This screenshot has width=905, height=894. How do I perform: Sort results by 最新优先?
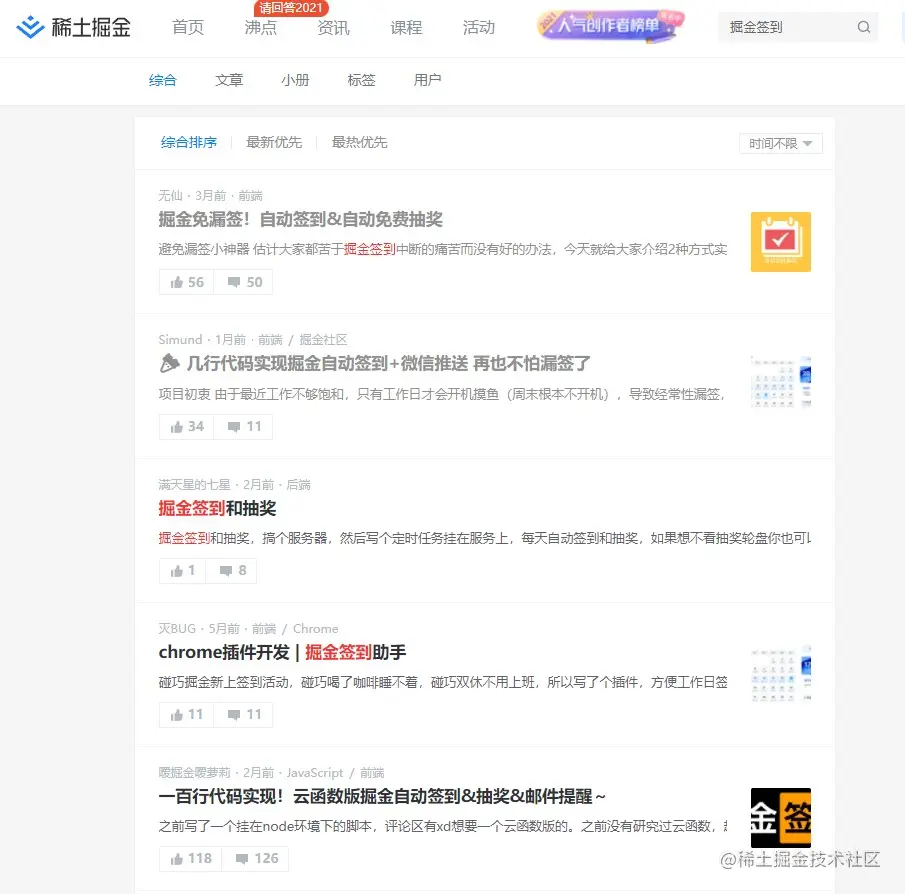(274, 142)
